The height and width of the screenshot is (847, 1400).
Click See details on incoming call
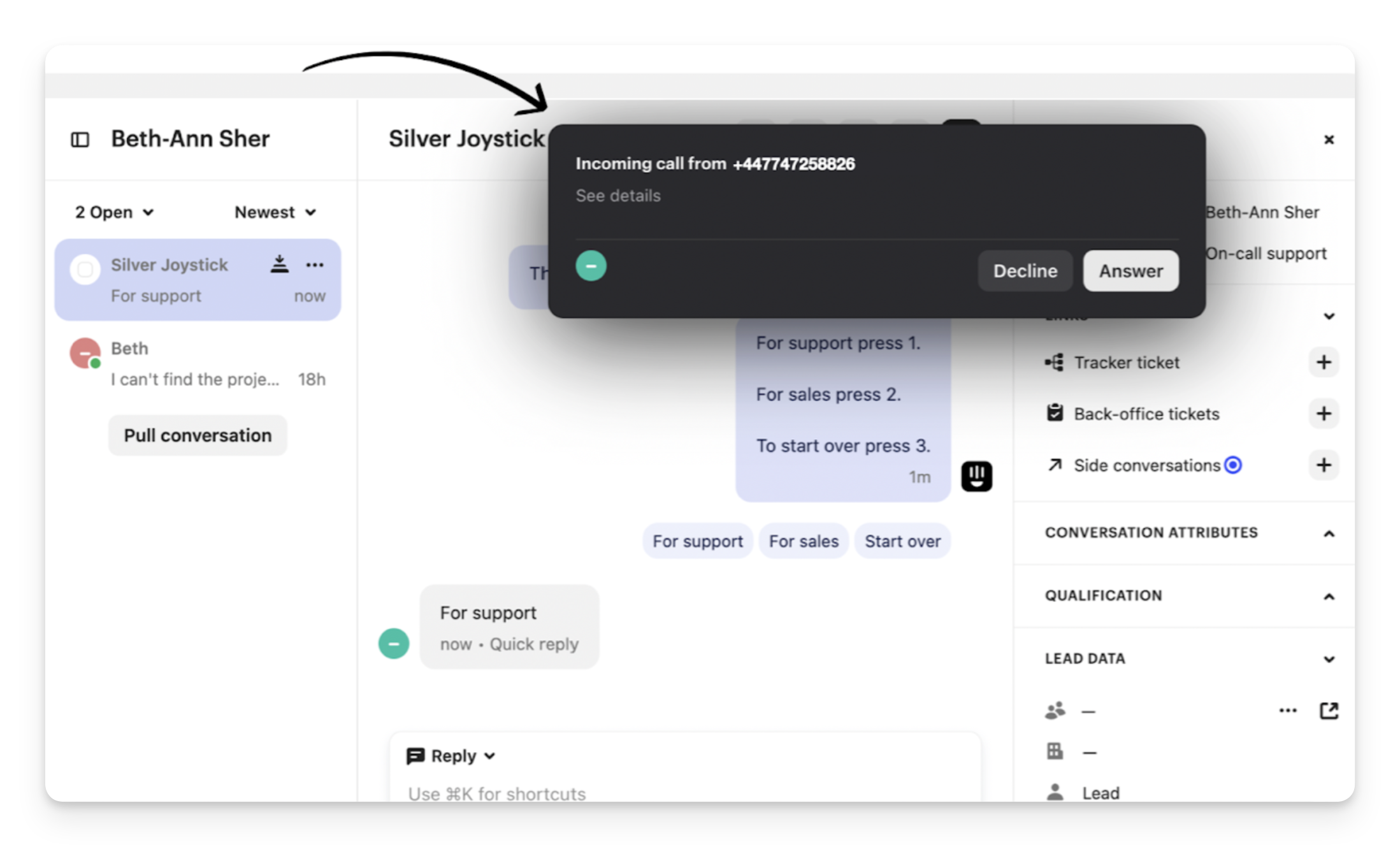point(617,196)
